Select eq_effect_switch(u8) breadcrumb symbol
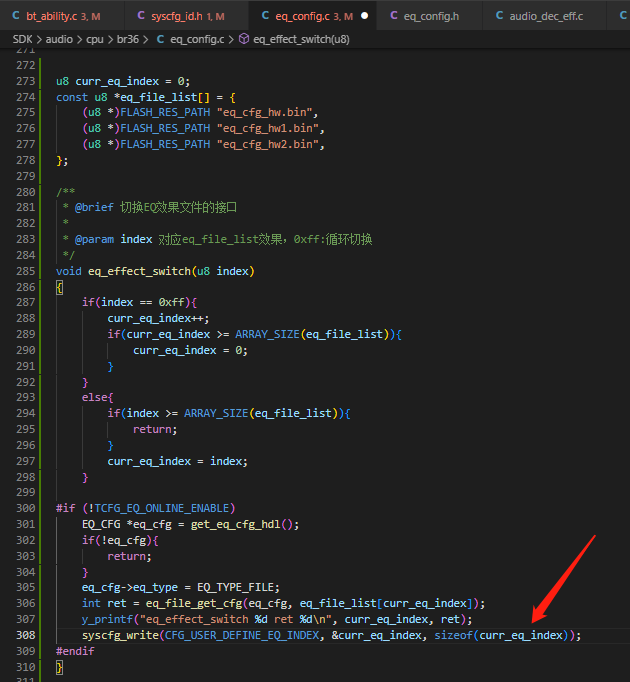Image resolution: width=630 pixels, height=682 pixels. tap(302, 40)
